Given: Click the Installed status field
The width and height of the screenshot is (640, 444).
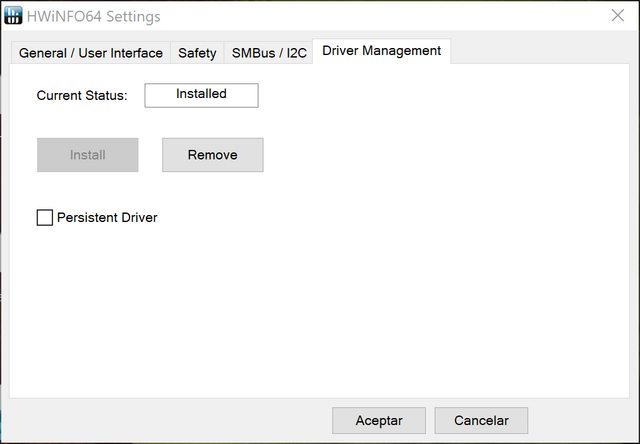Looking at the screenshot, I should 201,95.
